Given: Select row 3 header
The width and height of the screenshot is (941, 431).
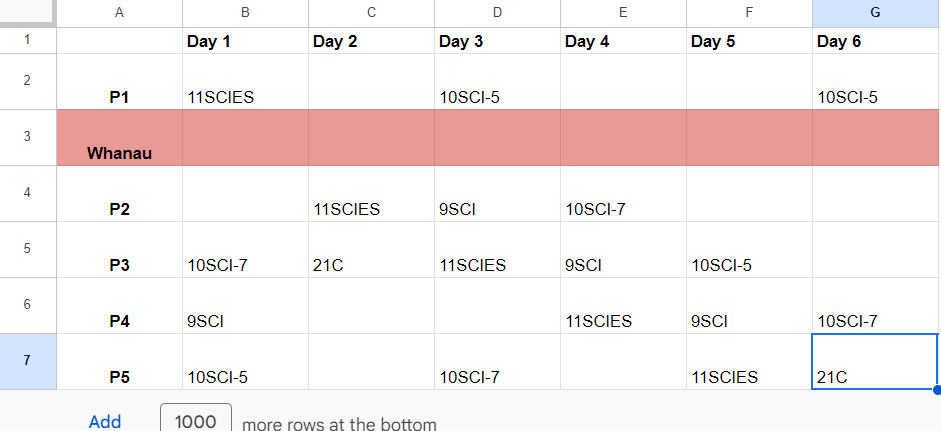Looking at the screenshot, I should click(28, 138).
